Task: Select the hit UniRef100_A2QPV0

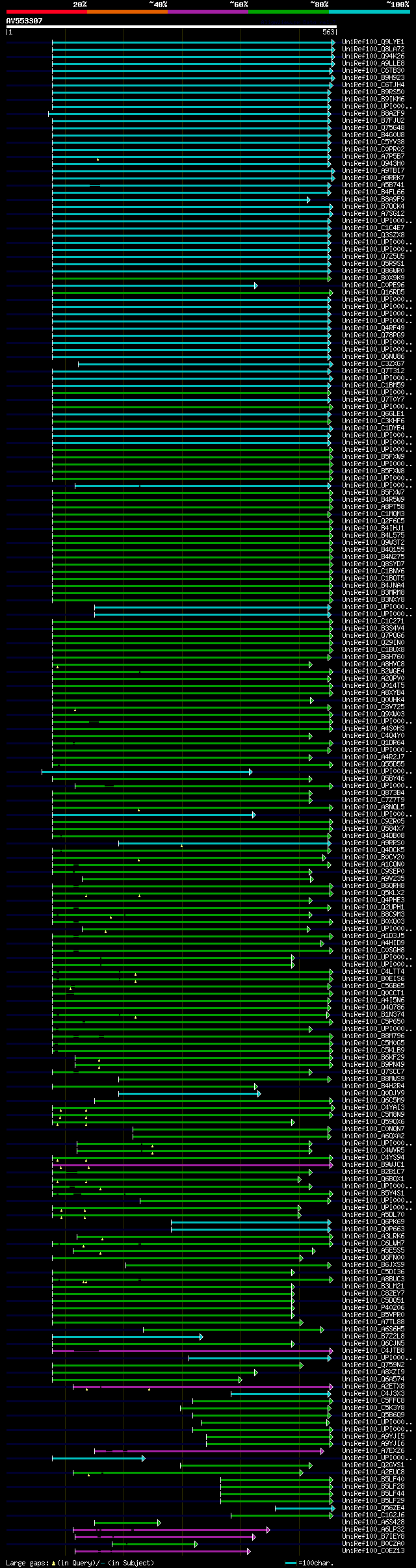Action: coord(373,679)
